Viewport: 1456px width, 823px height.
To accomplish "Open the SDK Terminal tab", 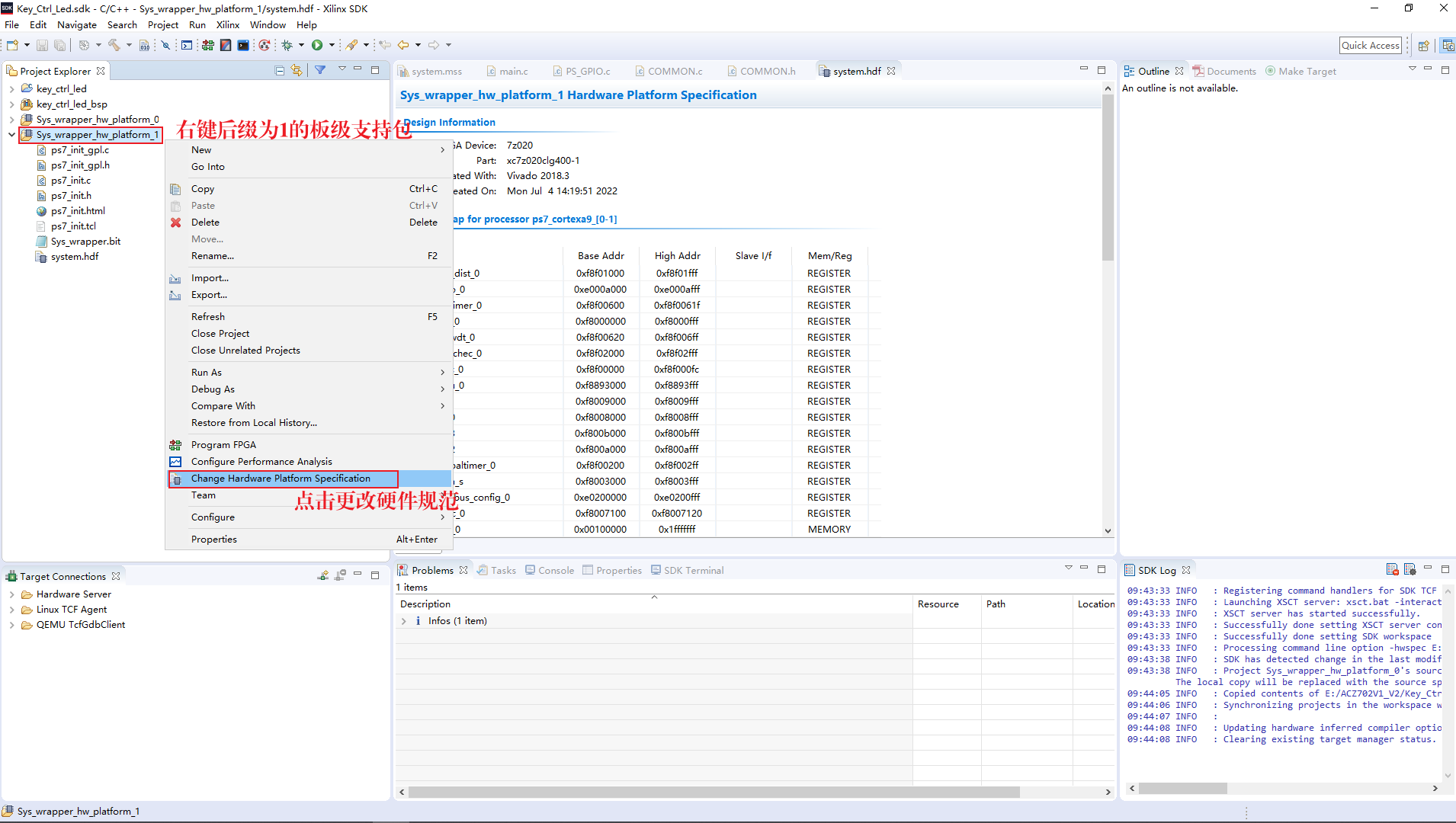I will point(687,570).
